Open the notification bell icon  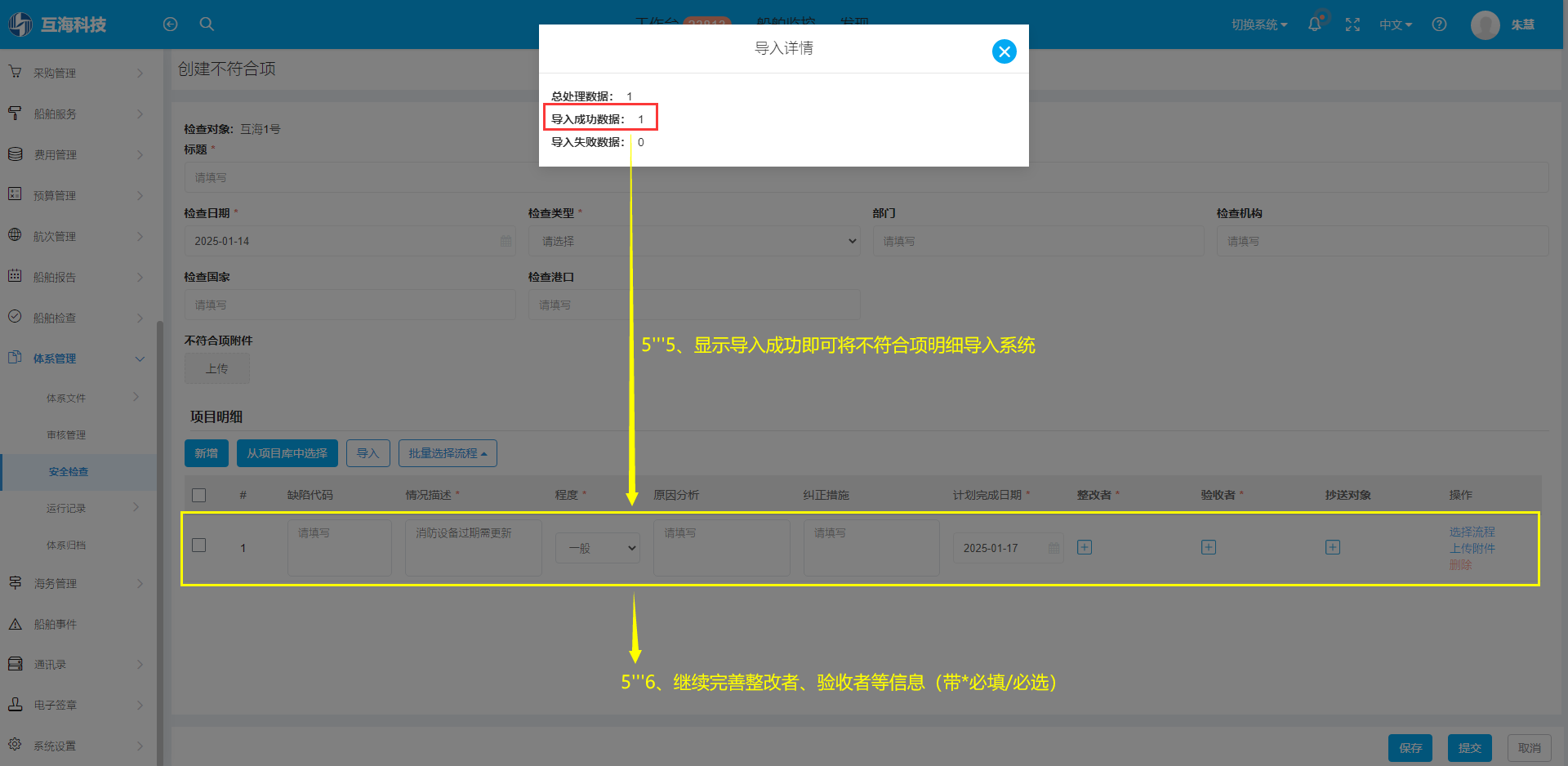pos(1314,24)
